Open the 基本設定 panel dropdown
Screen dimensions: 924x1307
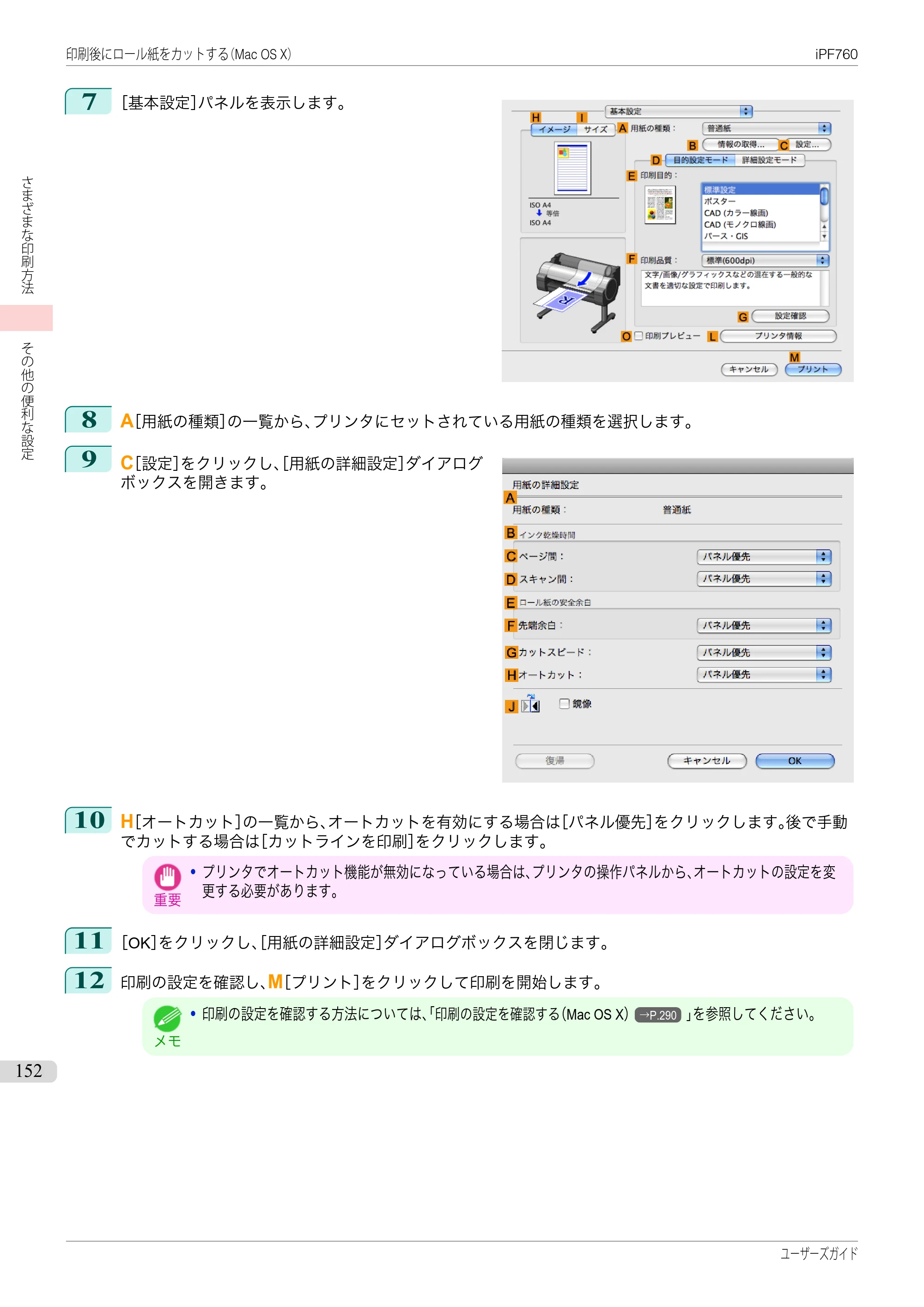tap(679, 112)
